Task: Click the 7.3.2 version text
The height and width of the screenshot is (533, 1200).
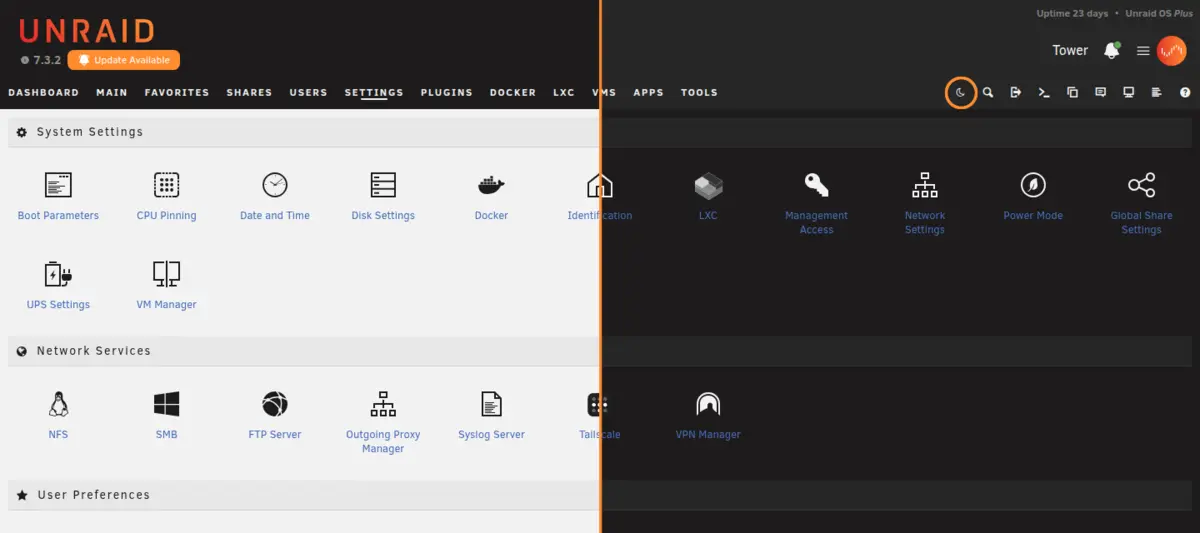Action: pyautogui.click(x=47, y=60)
